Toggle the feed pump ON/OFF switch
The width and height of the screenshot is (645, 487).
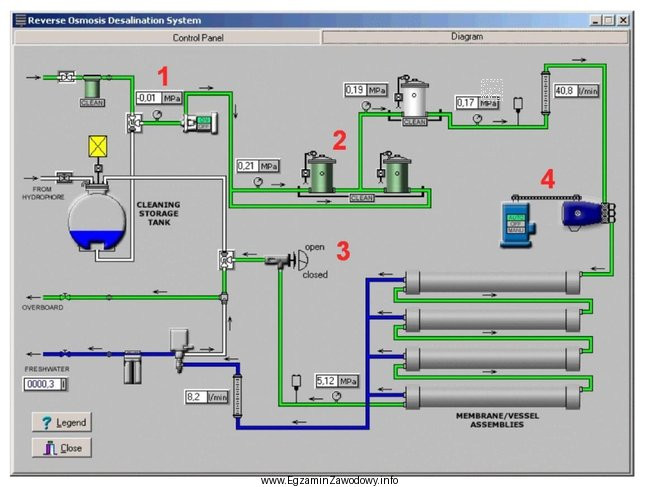(x=205, y=121)
